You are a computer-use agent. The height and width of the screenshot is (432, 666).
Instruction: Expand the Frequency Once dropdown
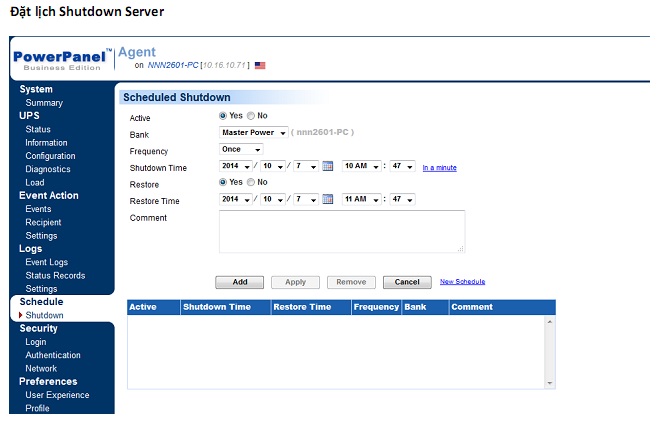point(242,150)
